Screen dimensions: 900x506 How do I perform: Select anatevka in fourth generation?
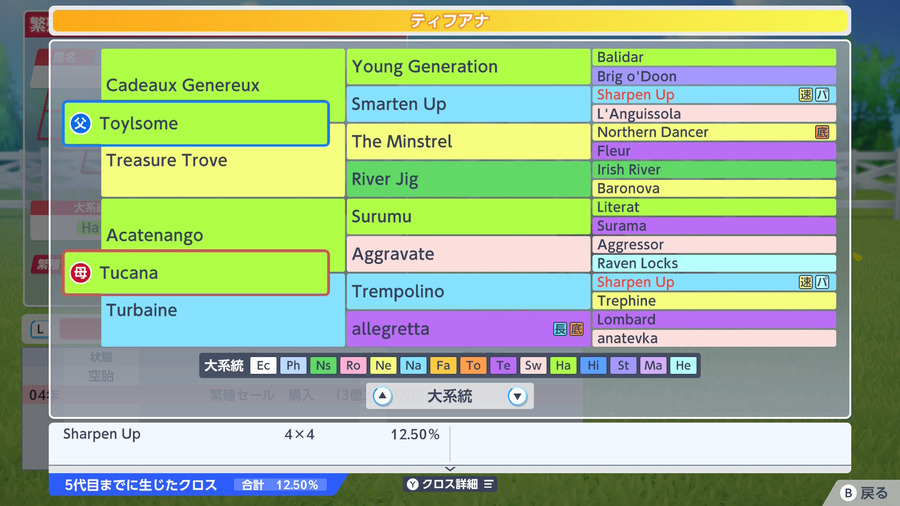tap(714, 338)
